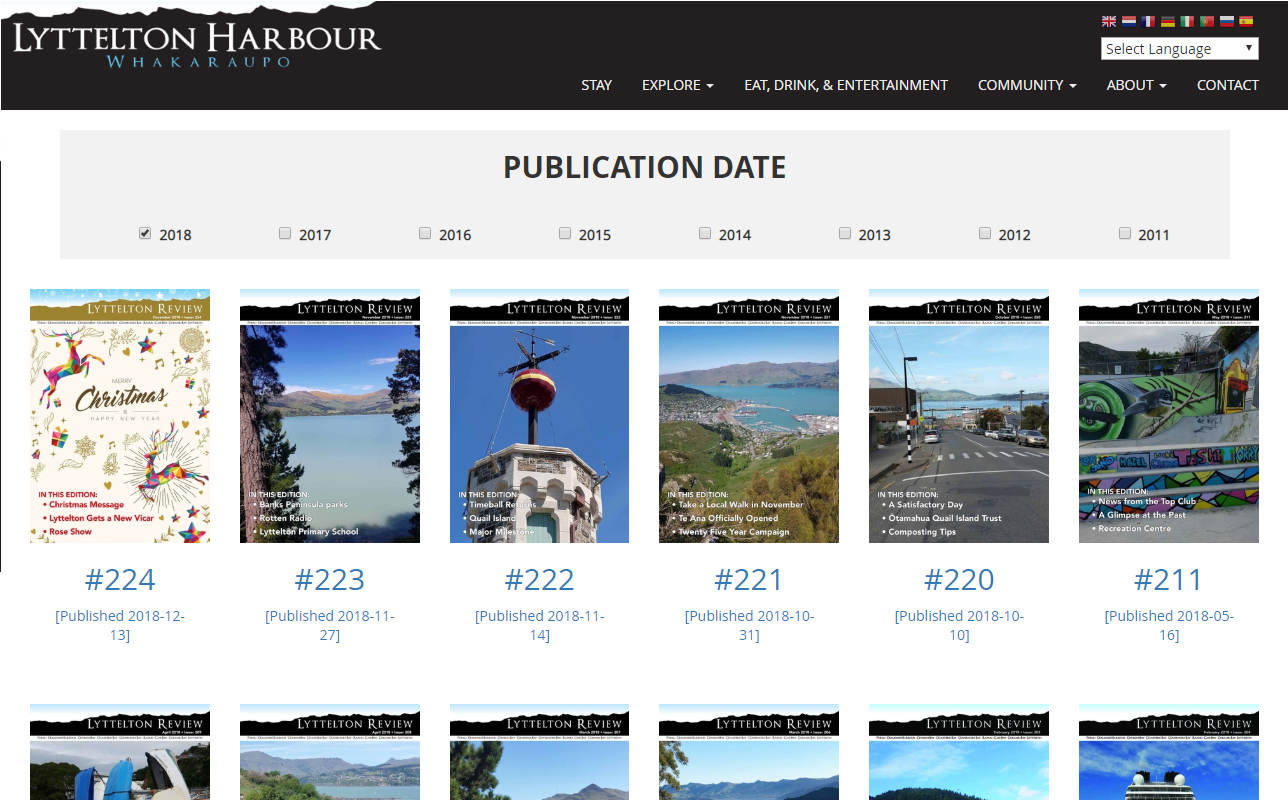
Task: View the Timeball Returns cover image
Action: (540, 416)
